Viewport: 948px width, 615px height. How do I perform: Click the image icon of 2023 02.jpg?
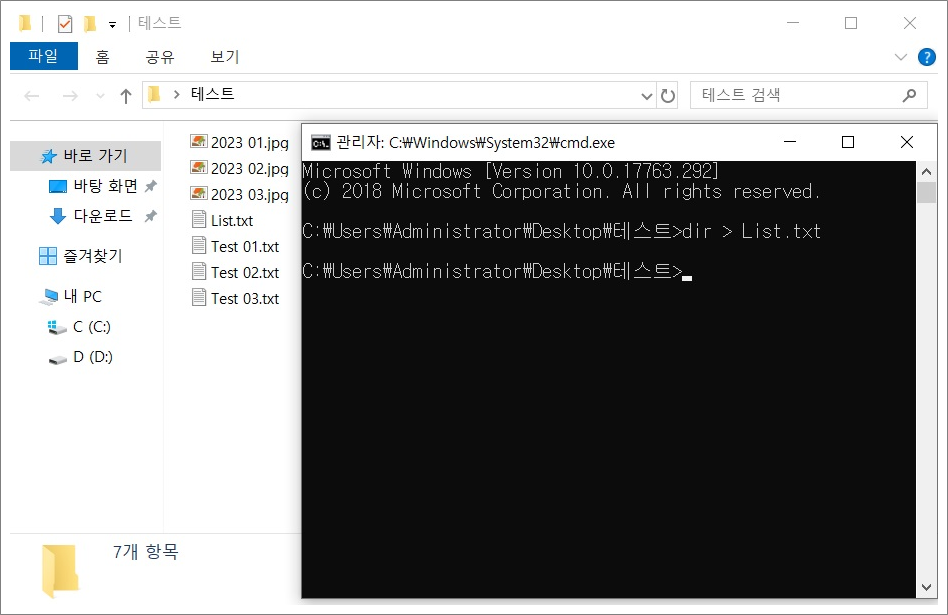(199, 168)
